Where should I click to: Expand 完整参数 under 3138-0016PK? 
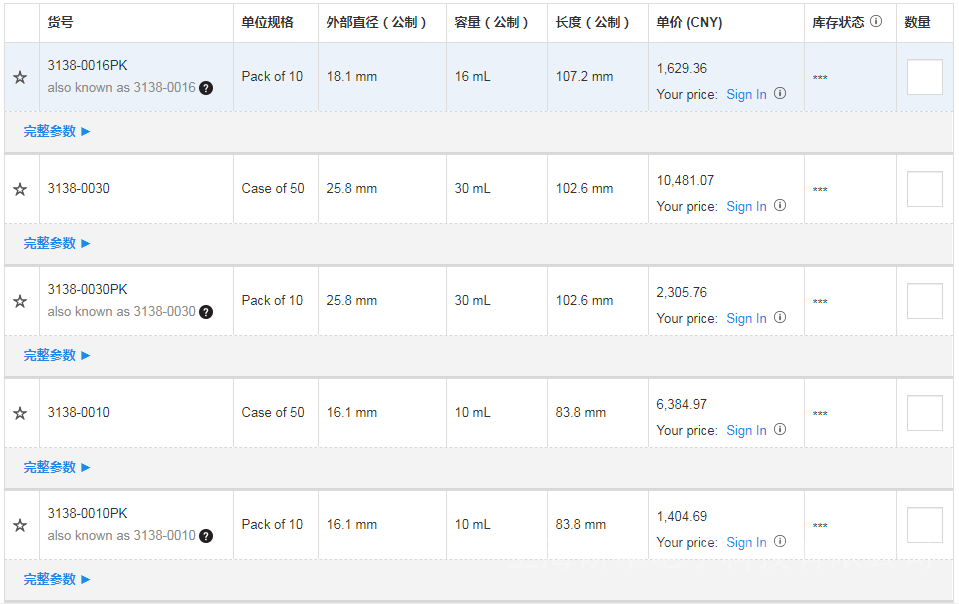coord(57,131)
